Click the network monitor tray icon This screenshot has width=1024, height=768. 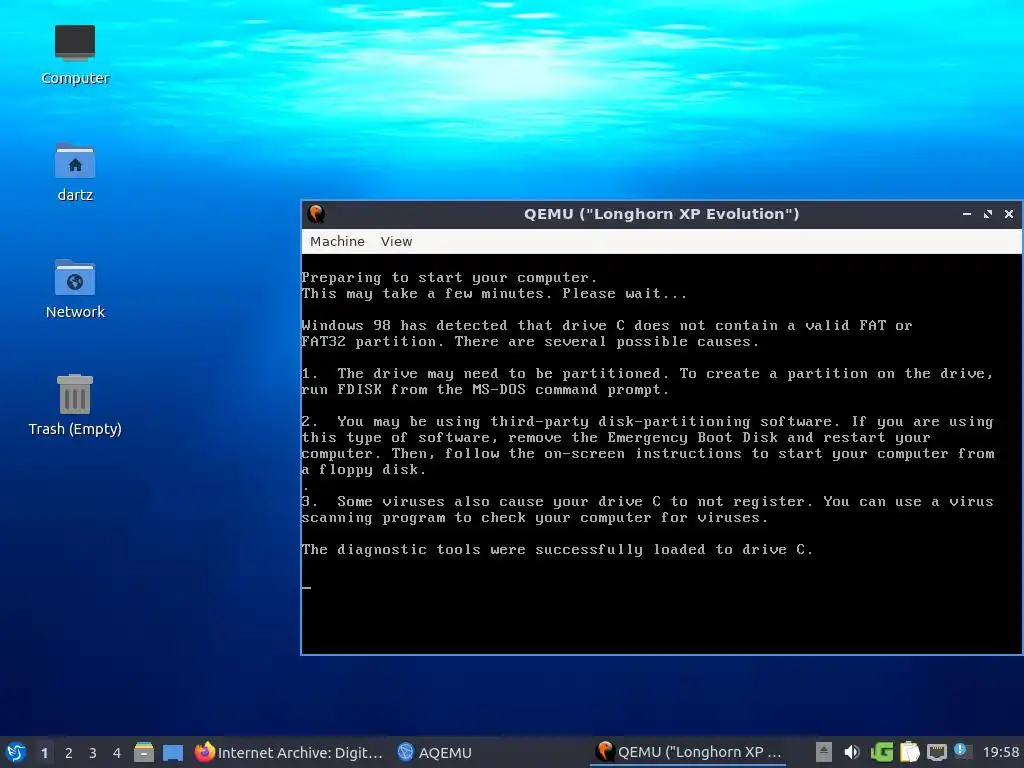[x=936, y=752]
